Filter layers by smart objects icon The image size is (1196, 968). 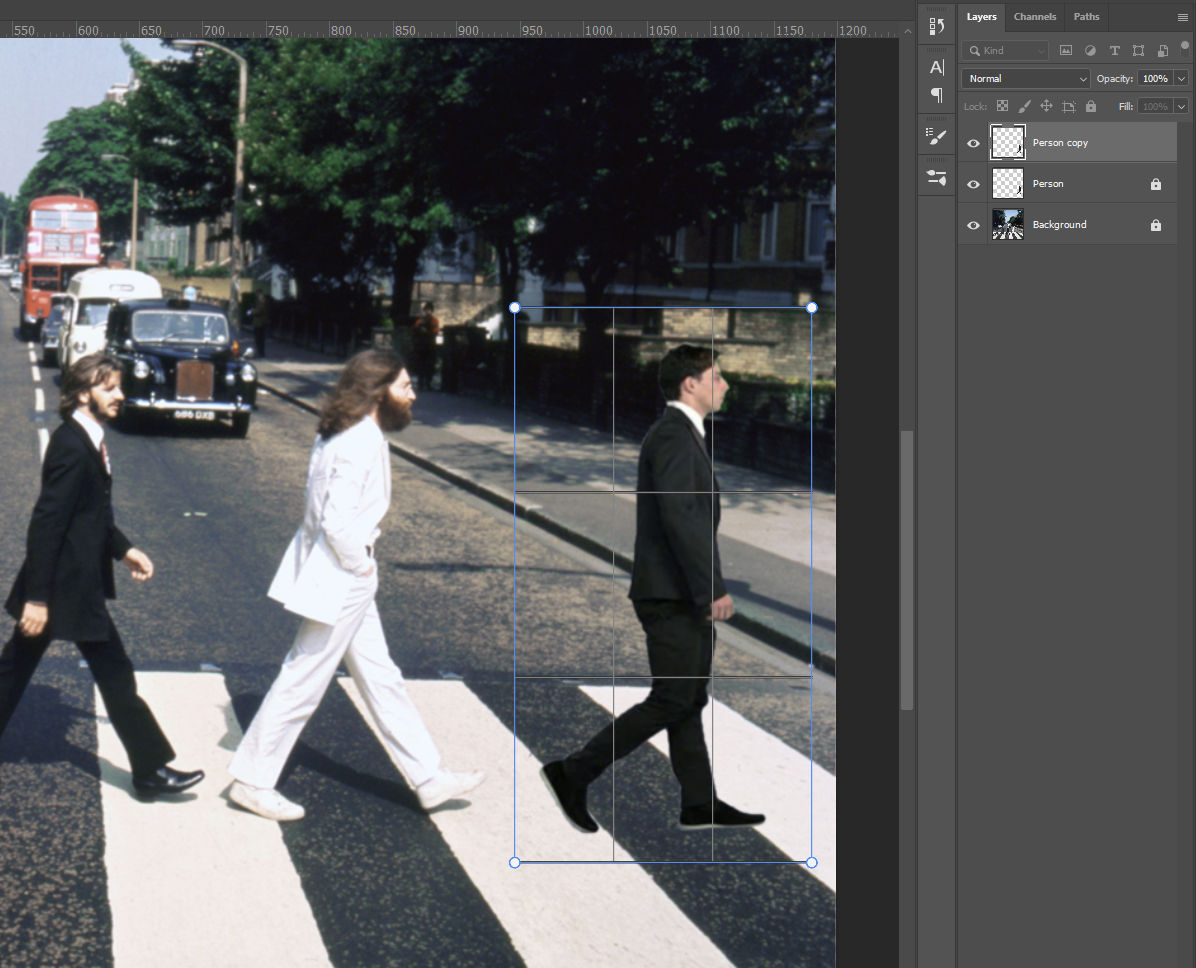(1162, 50)
